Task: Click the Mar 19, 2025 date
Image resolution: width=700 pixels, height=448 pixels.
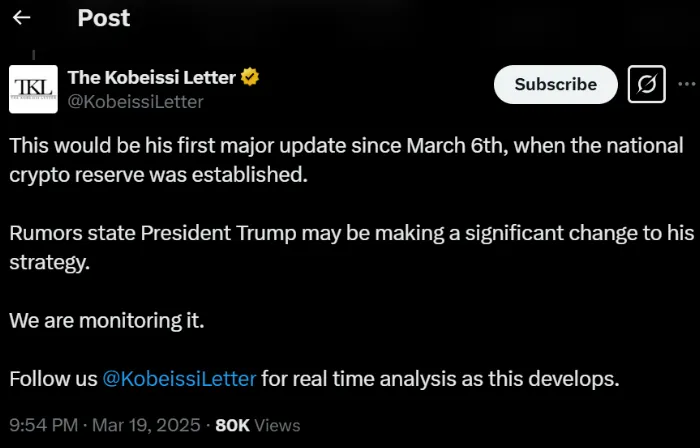Action: [147, 425]
